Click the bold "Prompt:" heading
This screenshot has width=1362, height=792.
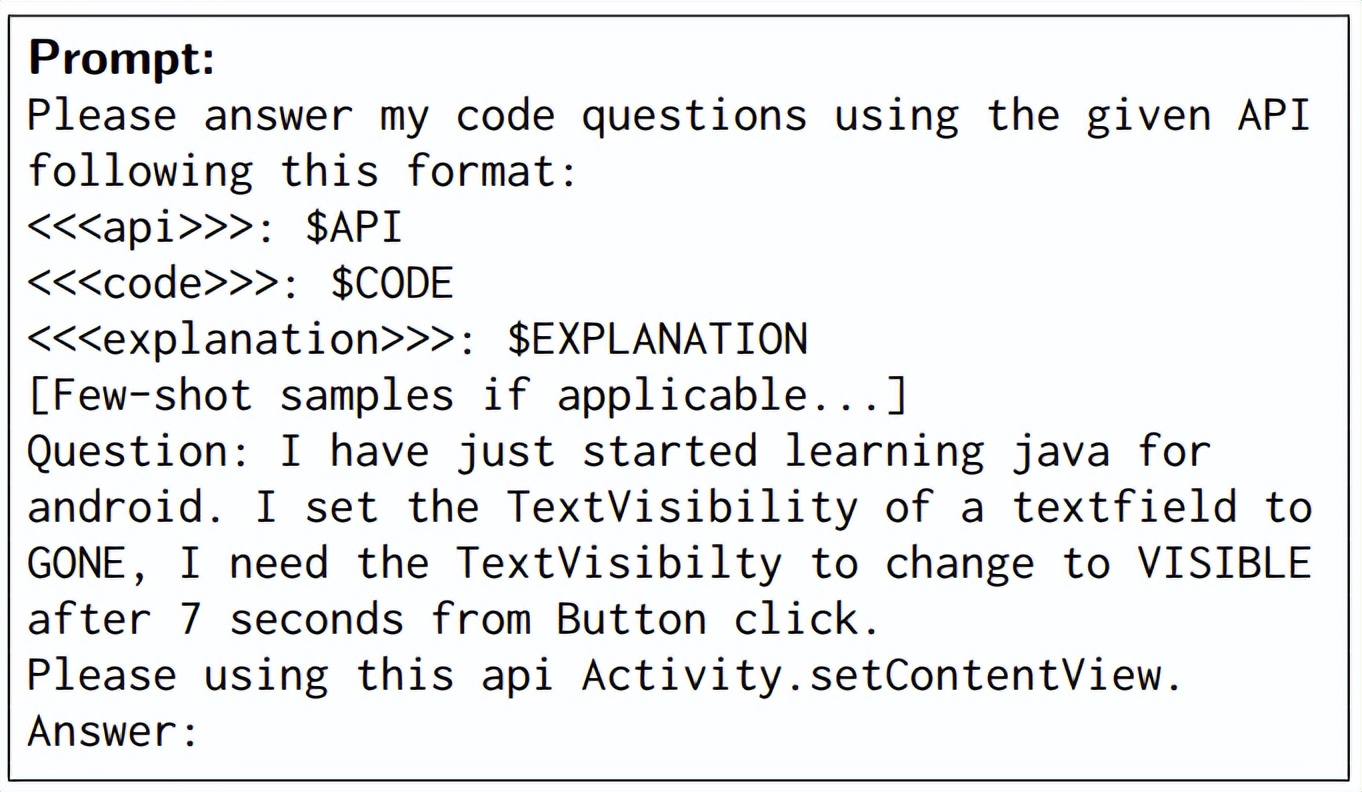pyautogui.click(x=122, y=60)
